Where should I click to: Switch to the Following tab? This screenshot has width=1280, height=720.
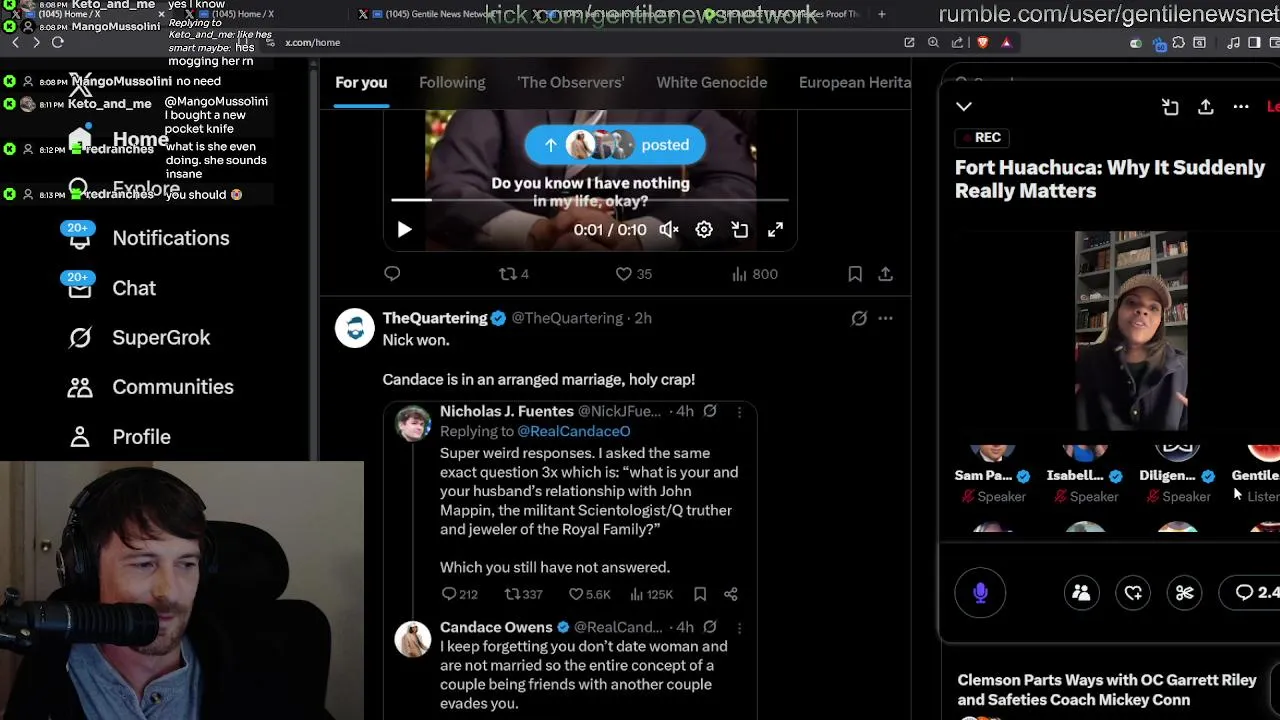452,83
